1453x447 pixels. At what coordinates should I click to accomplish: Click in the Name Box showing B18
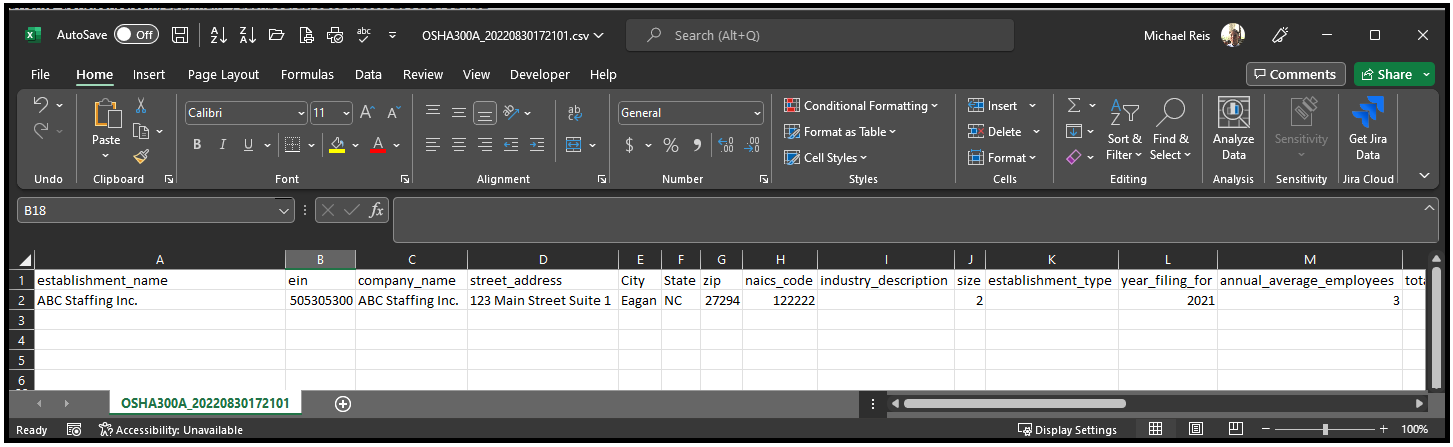pos(147,211)
